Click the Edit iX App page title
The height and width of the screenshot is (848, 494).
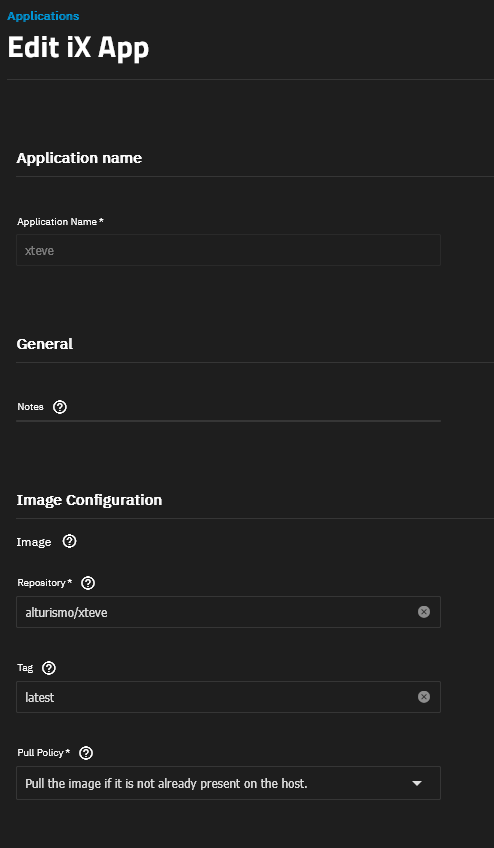point(78,48)
